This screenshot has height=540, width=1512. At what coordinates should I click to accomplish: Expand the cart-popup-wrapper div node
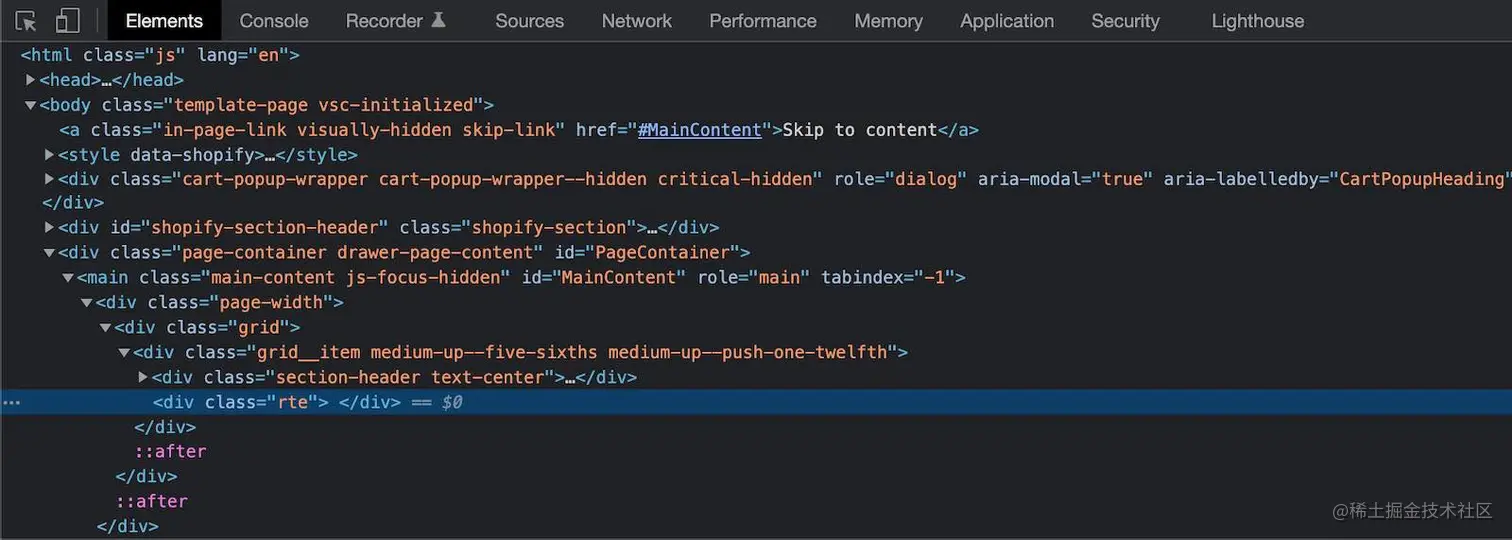[50, 178]
